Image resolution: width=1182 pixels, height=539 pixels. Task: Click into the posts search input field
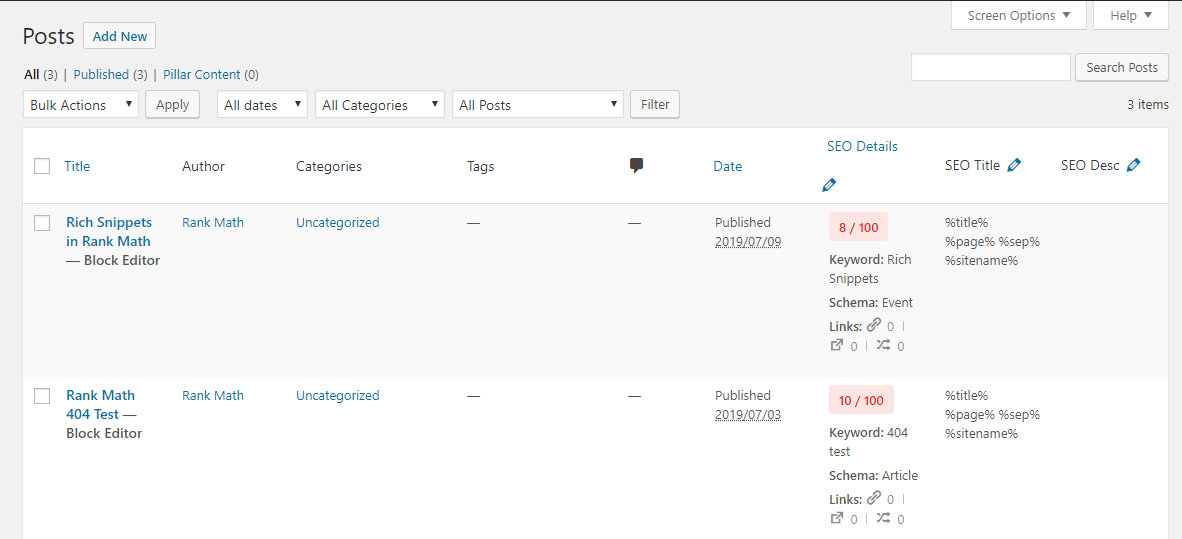[x=990, y=67]
